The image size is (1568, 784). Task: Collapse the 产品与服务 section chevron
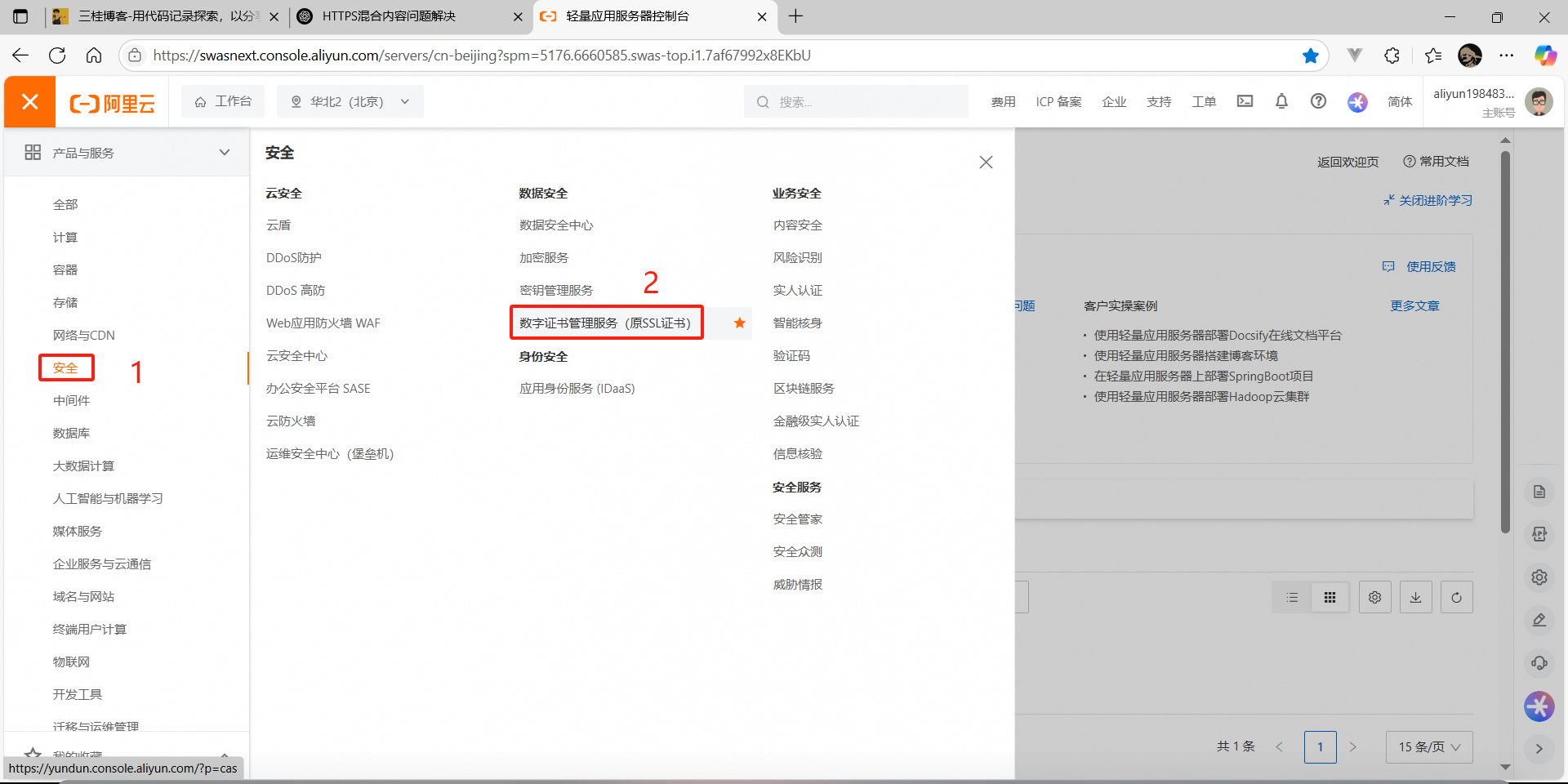[x=225, y=153]
